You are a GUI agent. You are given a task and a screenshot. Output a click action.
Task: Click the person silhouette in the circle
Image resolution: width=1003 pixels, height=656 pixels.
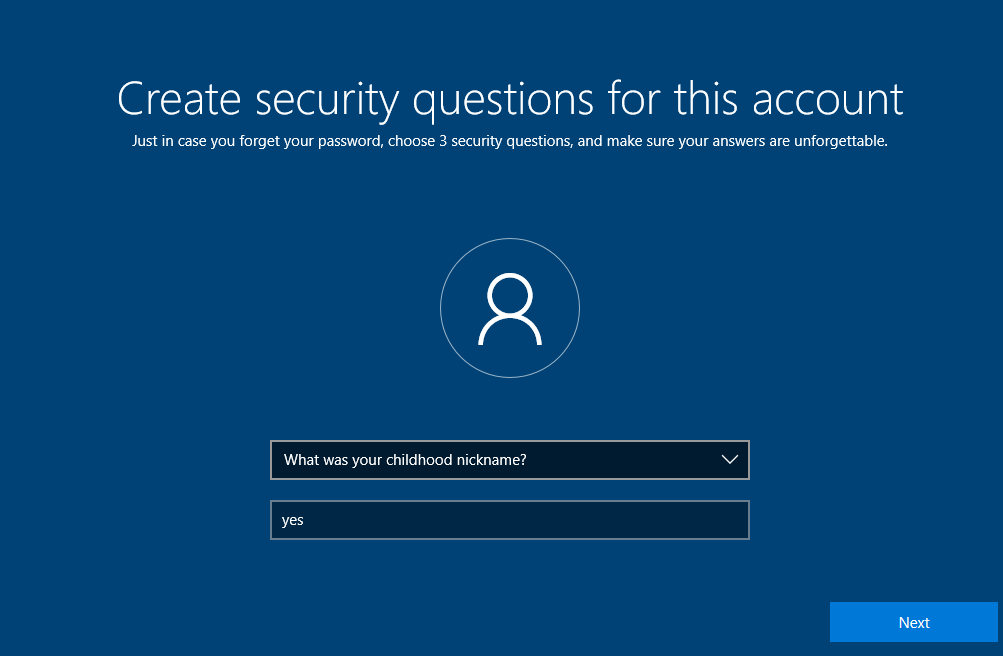(510, 310)
